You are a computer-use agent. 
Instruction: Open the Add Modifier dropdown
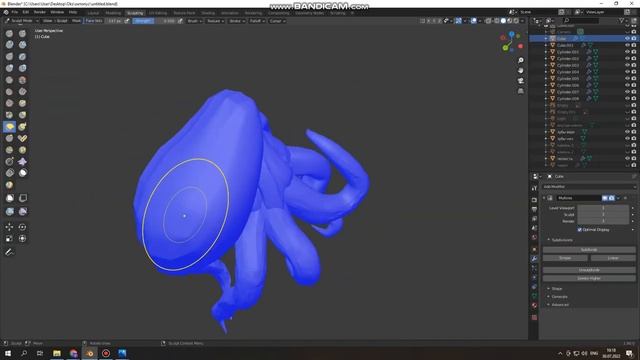point(589,187)
